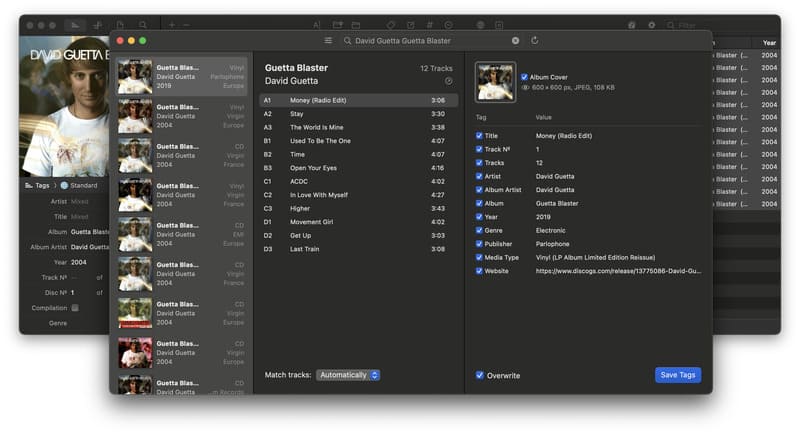
Task: Uncheck the Year tag checkbox
Action: pos(479,217)
